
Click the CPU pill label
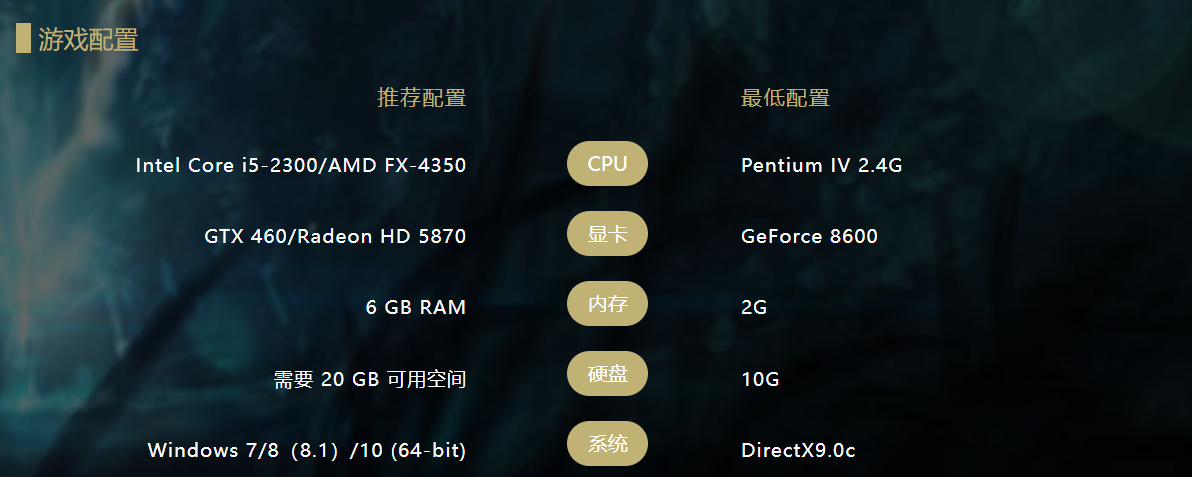point(607,164)
